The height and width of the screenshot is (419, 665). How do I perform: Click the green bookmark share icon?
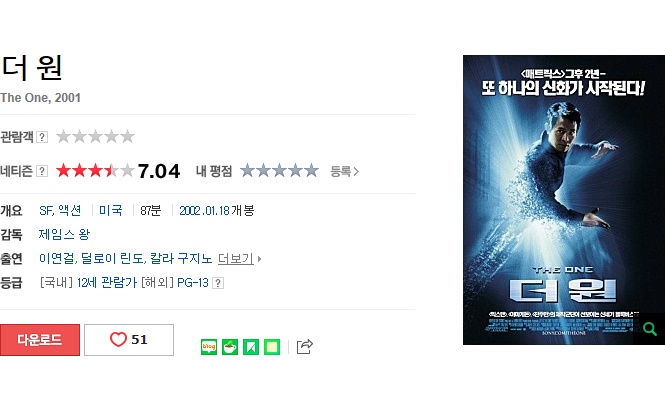coord(251,347)
